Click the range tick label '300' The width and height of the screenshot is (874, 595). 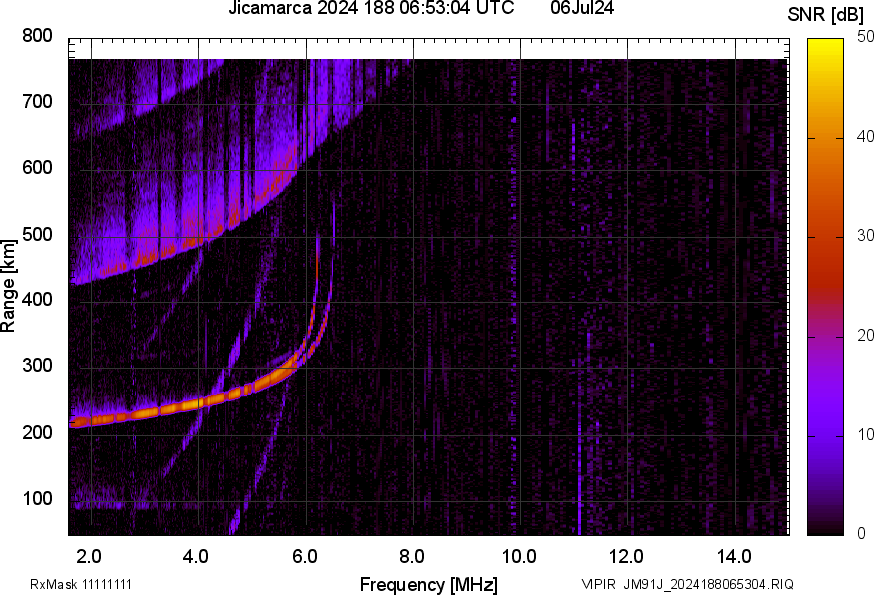(x=37, y=366)
